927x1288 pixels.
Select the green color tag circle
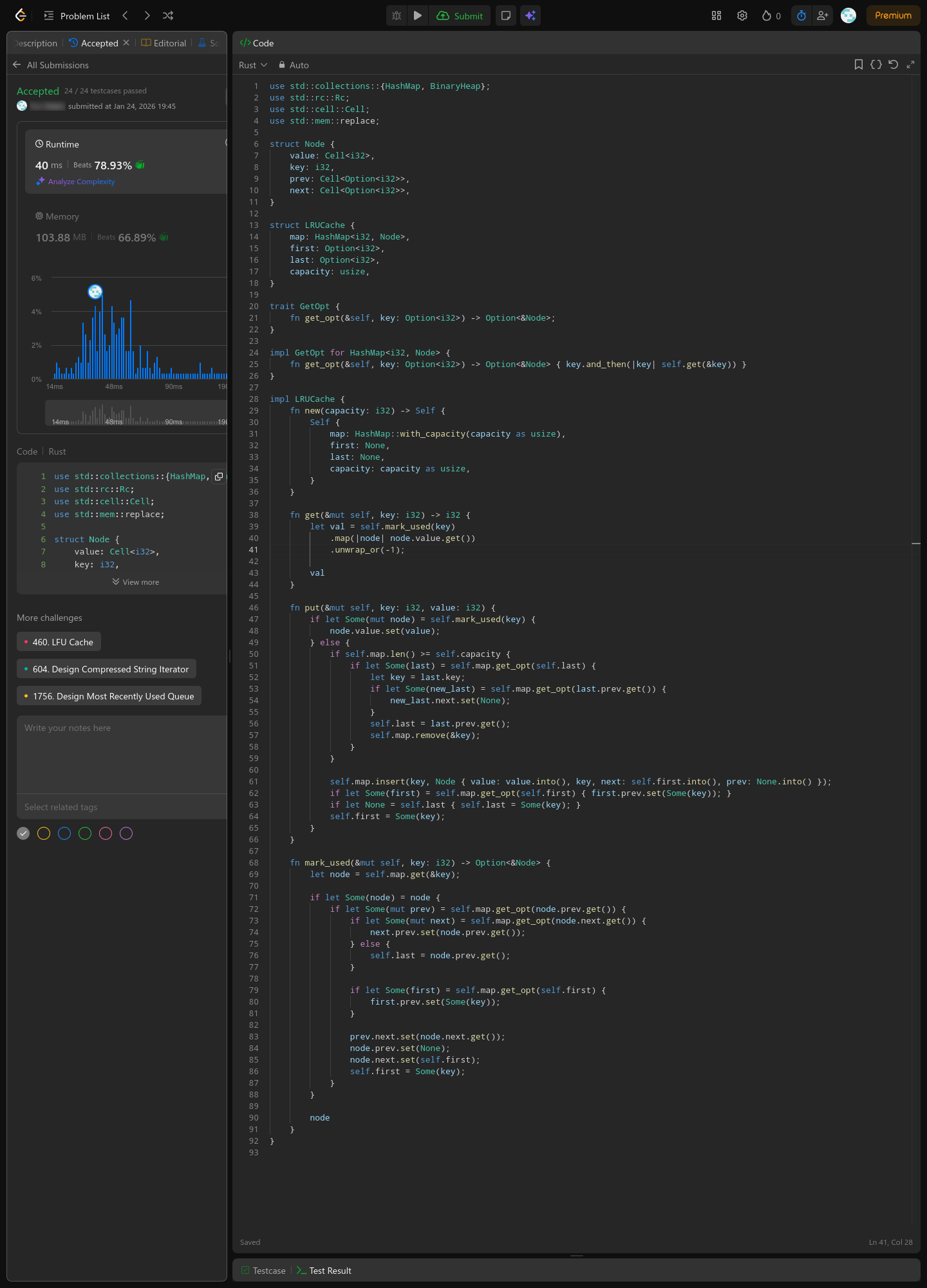(x=85, y=833)
